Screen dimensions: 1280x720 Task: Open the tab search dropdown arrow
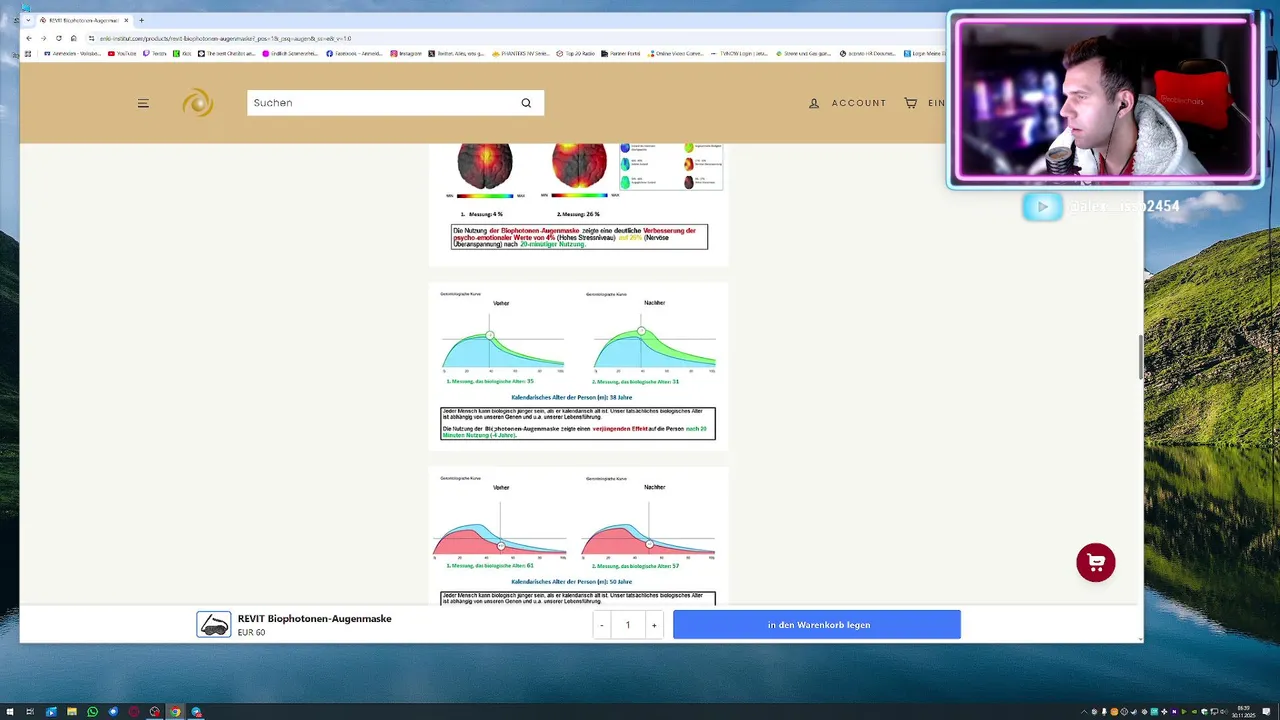[x=28, y=20]
